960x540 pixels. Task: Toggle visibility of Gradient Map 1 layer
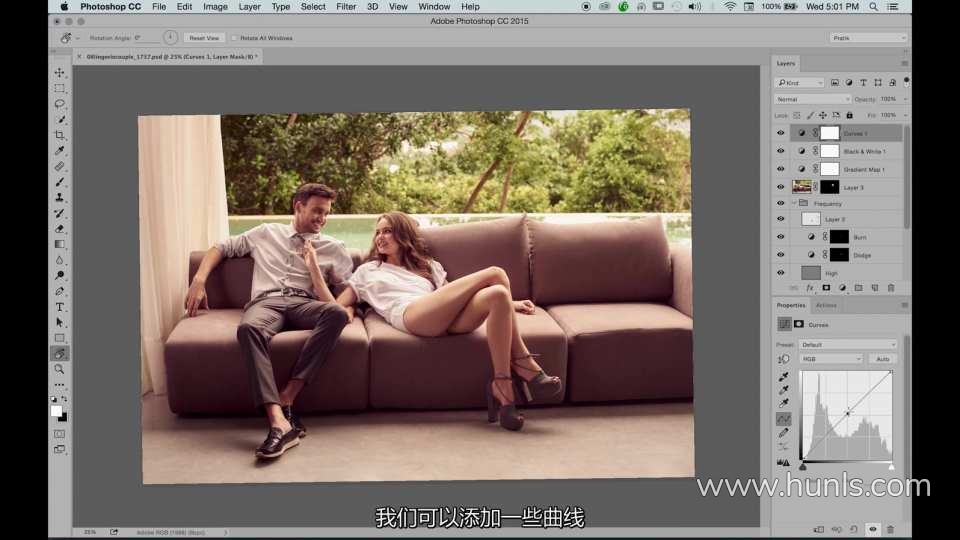tap(781, 169)
